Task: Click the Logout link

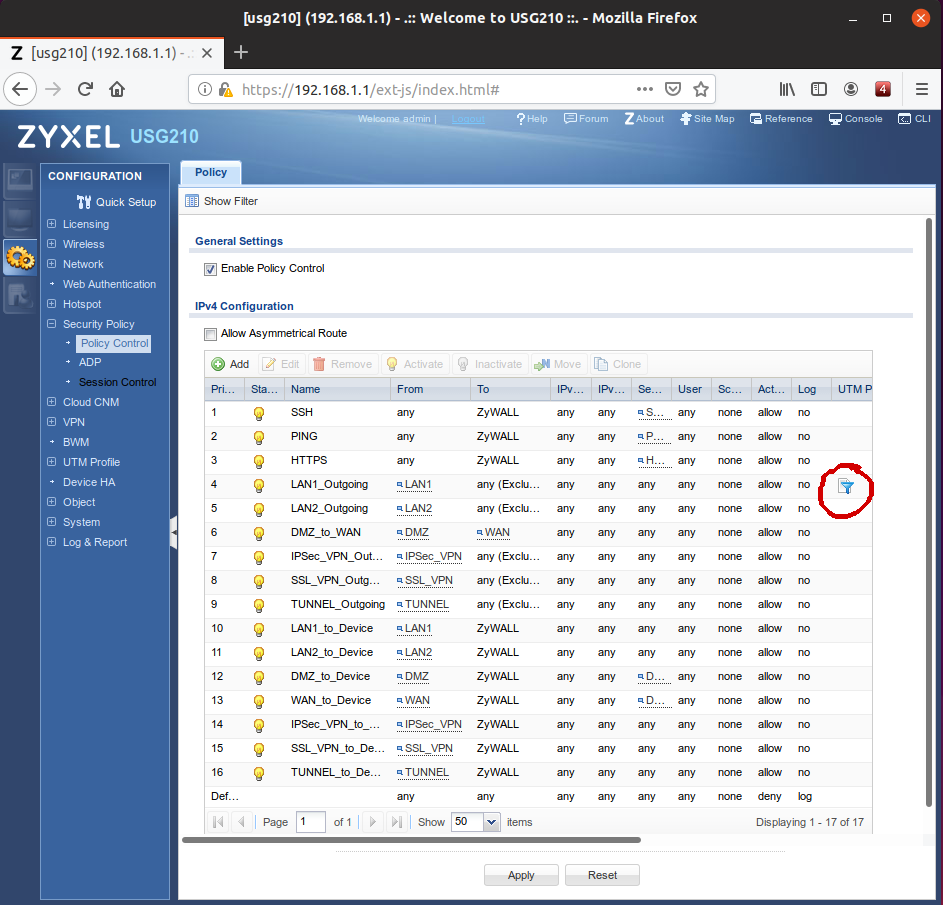Action: tap(468, 119)
